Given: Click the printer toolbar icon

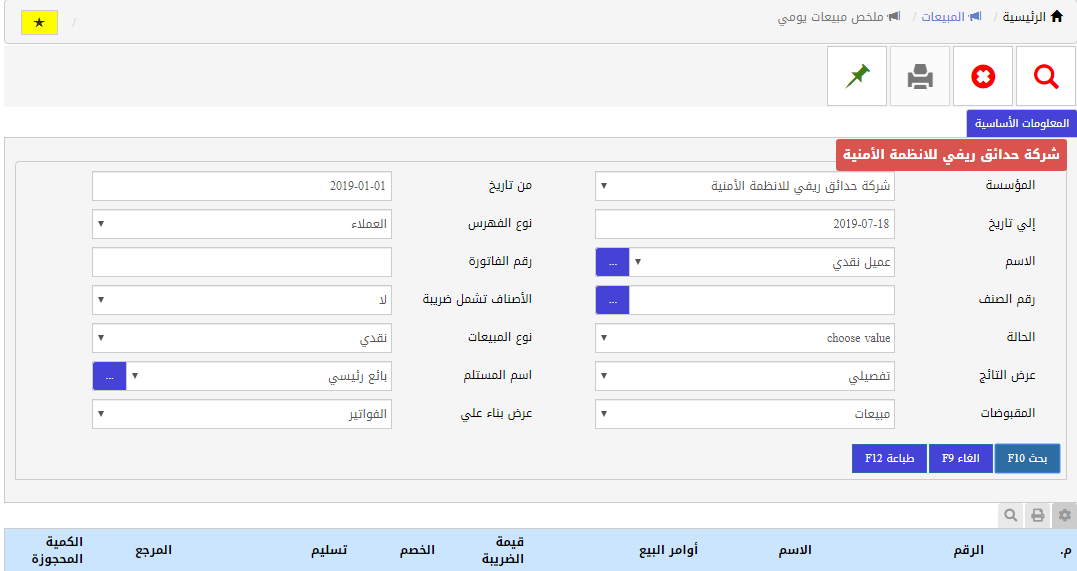Looking at the screenshot, I should (920, 76).
